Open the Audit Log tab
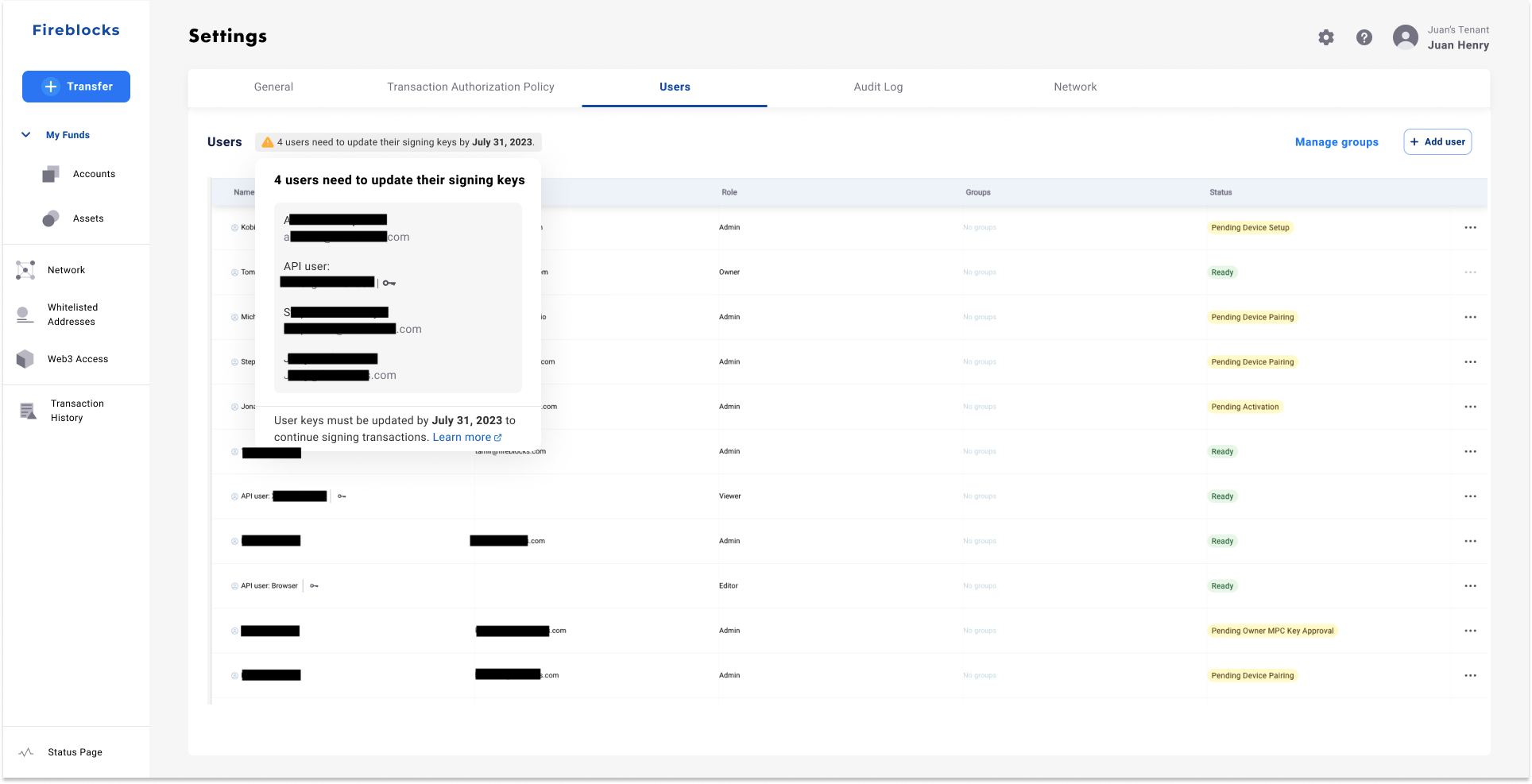The width and height of the screenshot is (1532, 784). tap(878, 87)
